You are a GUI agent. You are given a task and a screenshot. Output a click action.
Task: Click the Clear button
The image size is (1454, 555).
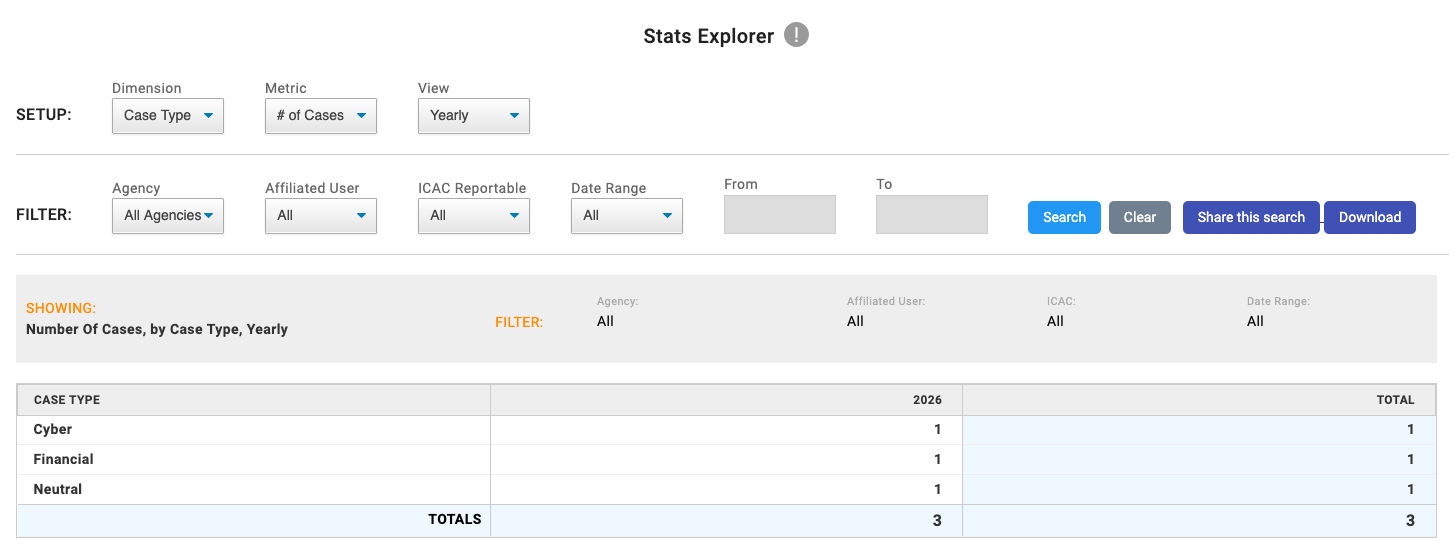point(1140,217)
